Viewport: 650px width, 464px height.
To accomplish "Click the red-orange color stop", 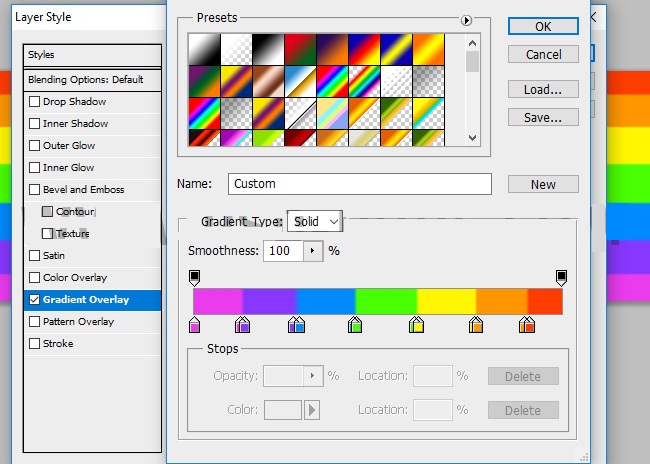I will pos(527,325).
